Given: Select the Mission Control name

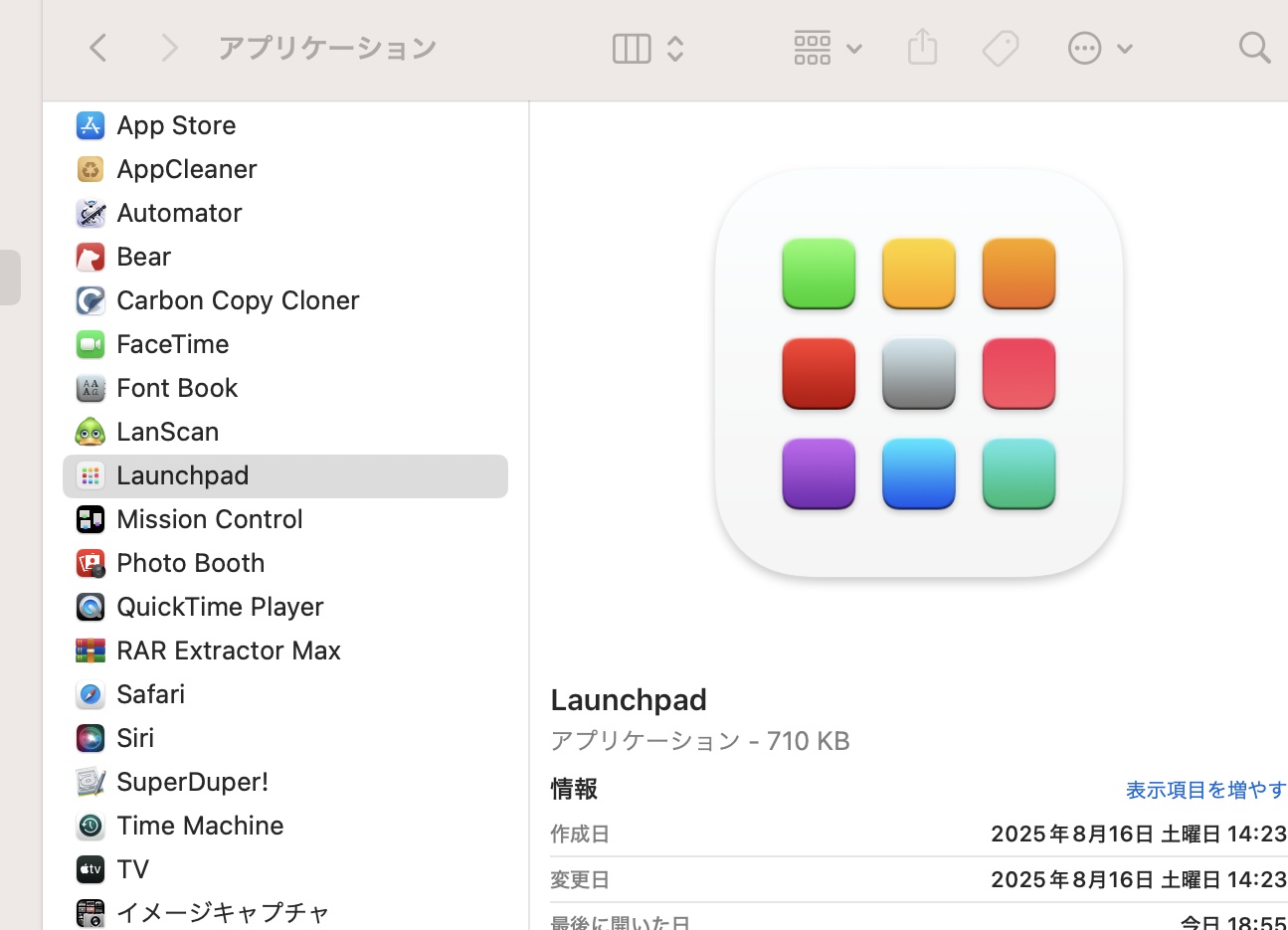Looking at the screenshot, I should pos(210,519).
